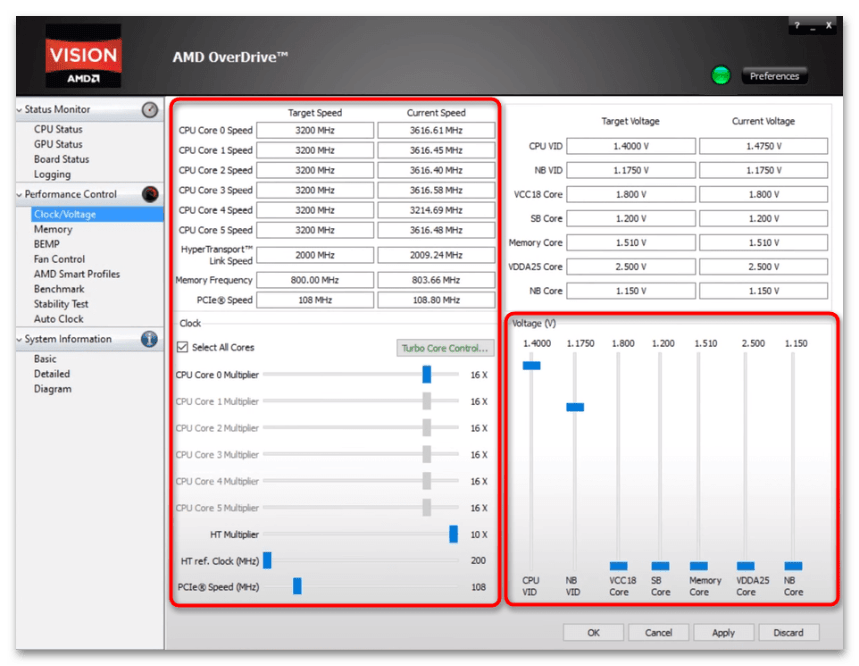Open the Auto Clock page
Image resolution: width=859 pixels, height=666 pixels.
coord(59,319)
